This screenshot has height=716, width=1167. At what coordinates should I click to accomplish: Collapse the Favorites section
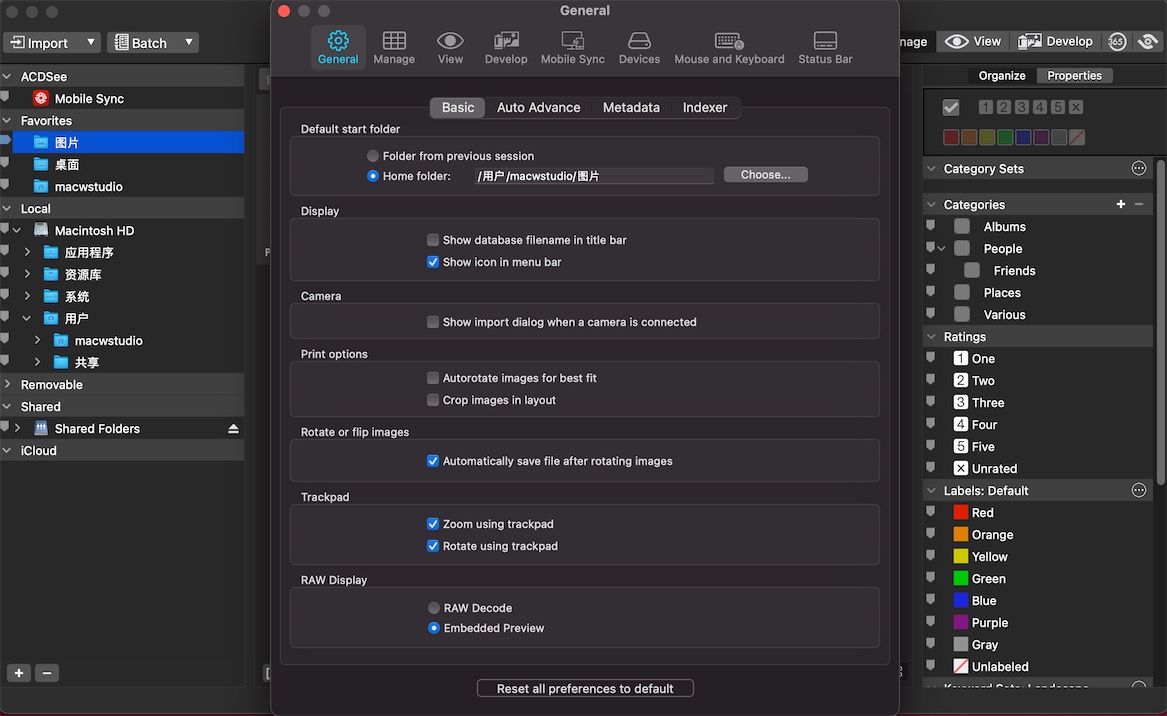[x=7, y=121]
